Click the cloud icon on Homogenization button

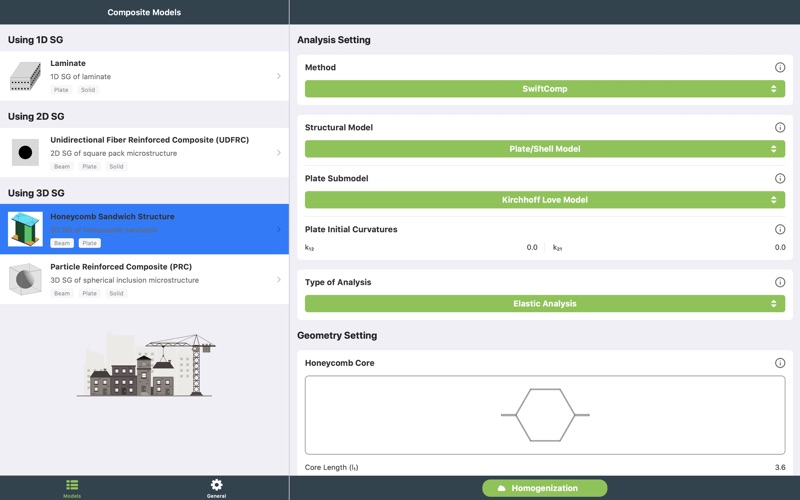(x=501, y=488)
